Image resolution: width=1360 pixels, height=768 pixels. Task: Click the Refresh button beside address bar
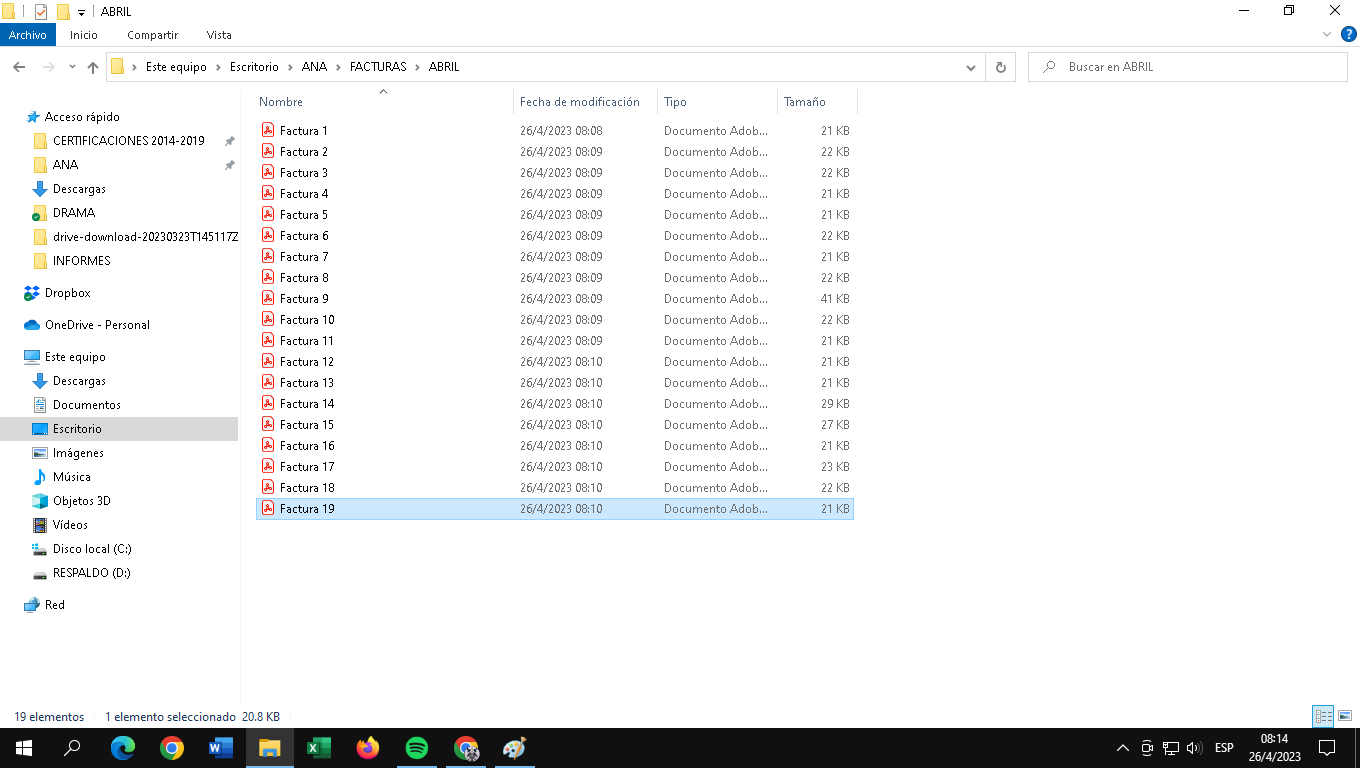[1000, 67]
